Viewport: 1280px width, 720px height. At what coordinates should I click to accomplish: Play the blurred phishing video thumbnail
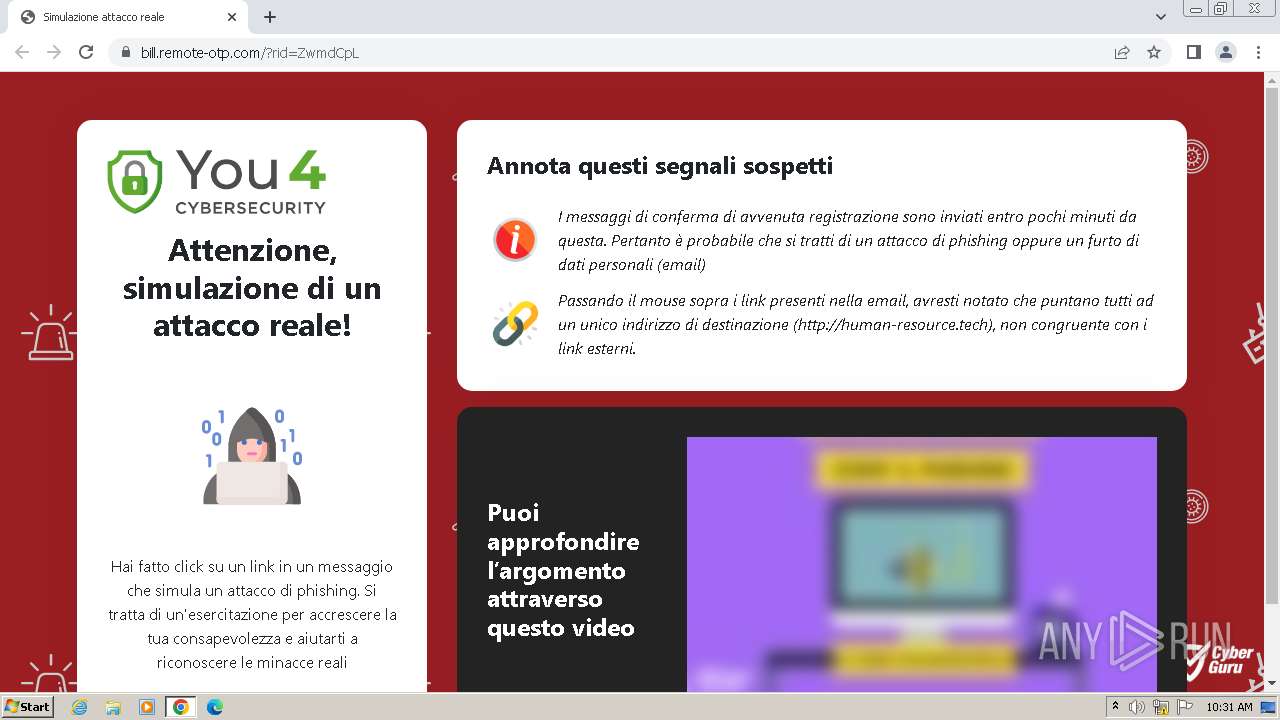click(x=922, y=563)
